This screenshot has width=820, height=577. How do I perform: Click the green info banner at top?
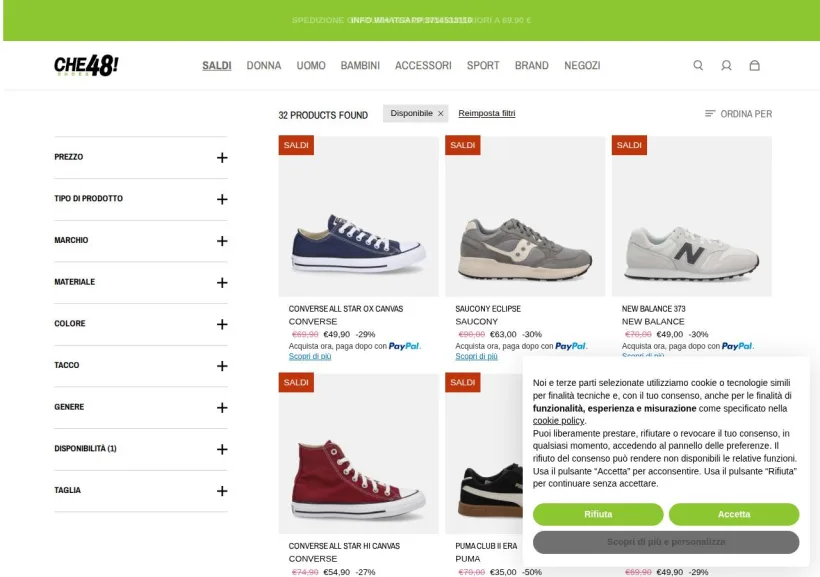click(411, 20)
